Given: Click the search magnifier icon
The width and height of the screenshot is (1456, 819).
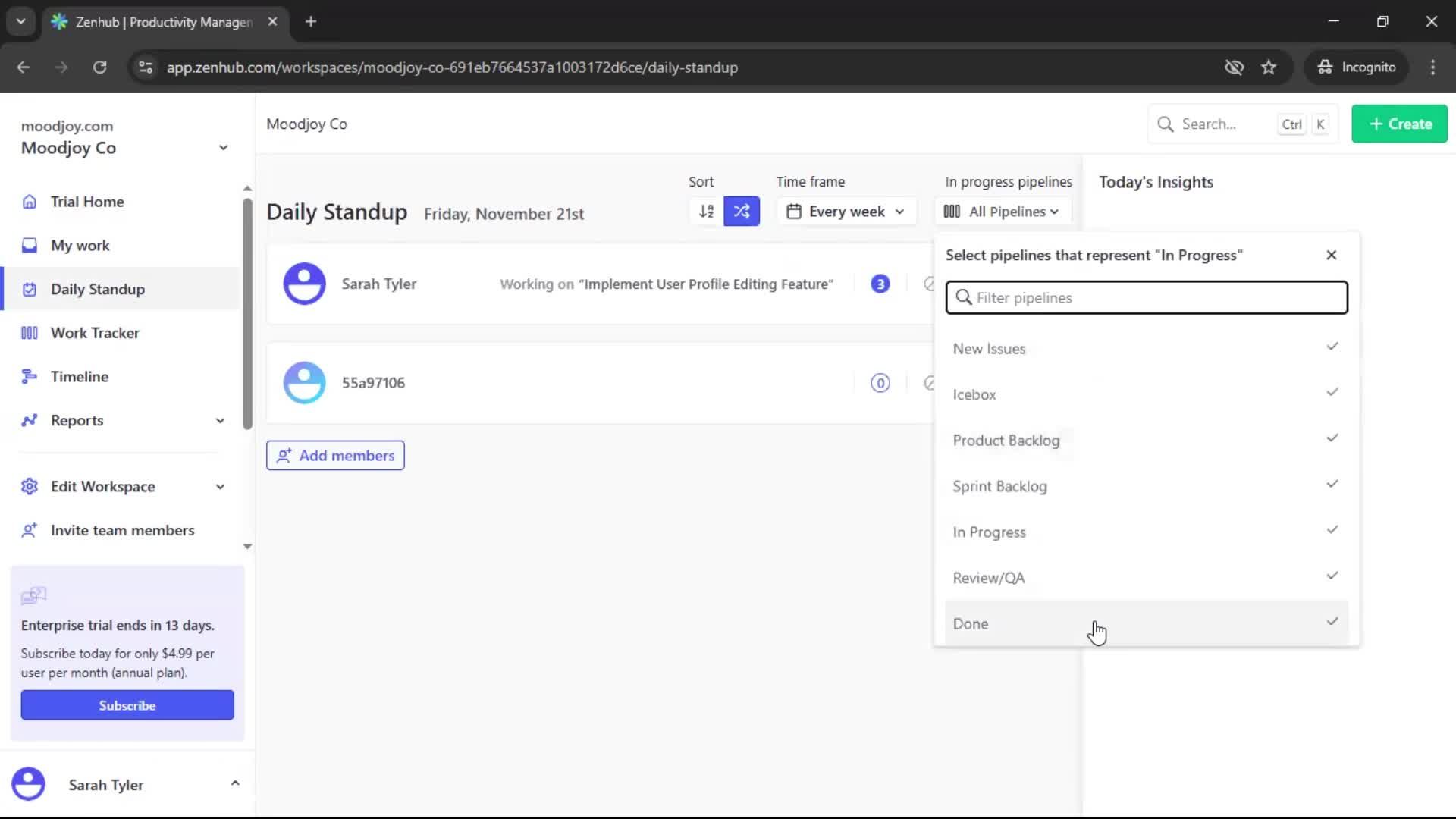Looking at the screenshot, I should pyautogui.click(x=1166, y=124).
